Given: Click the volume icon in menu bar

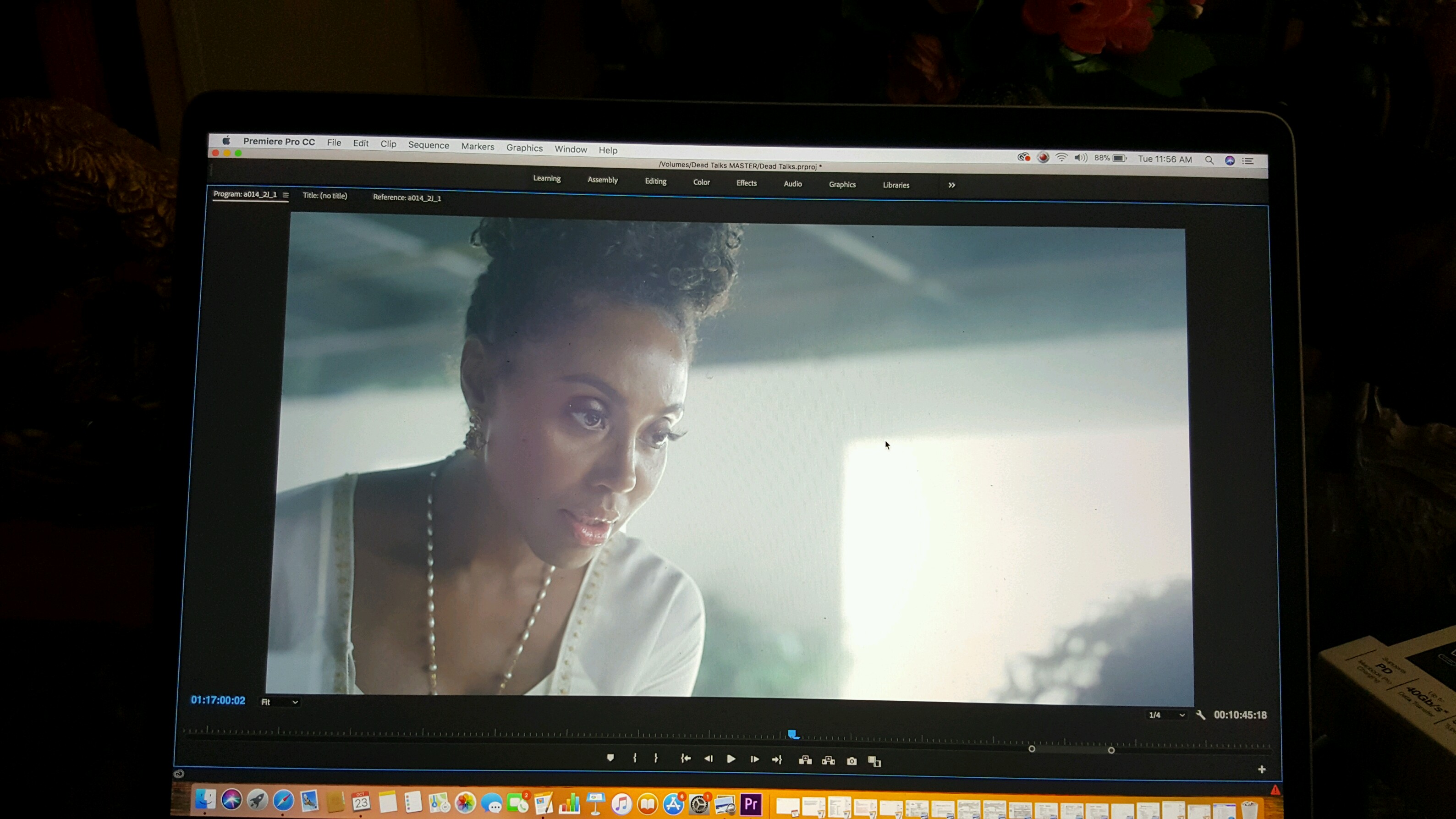Looking at the screenshot, I should pyautogui.click(x=1081, y=158).
